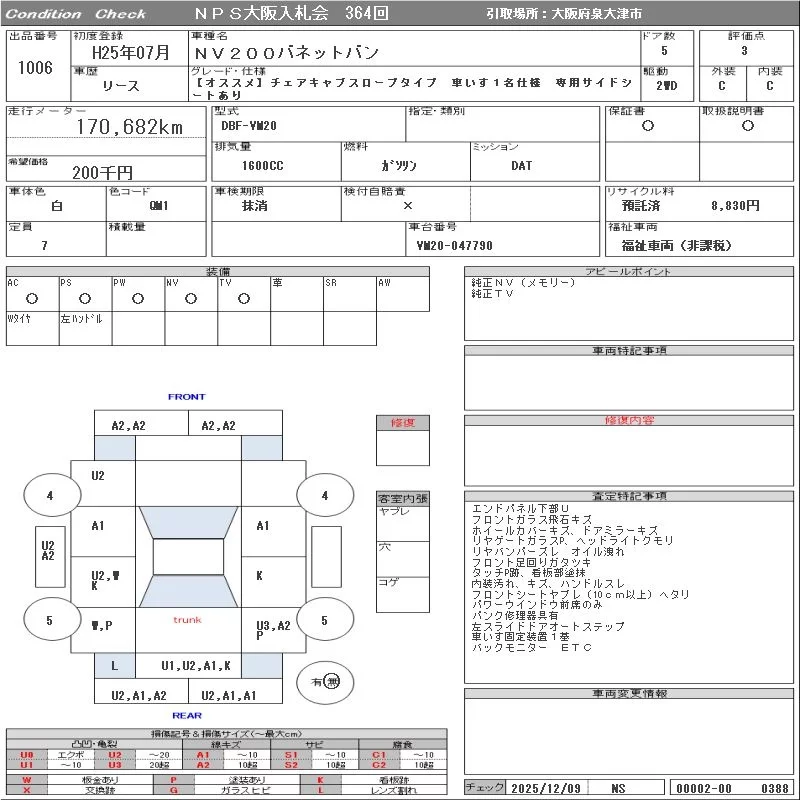
Task: Select the 修復内容 section header
Action: 630,421
